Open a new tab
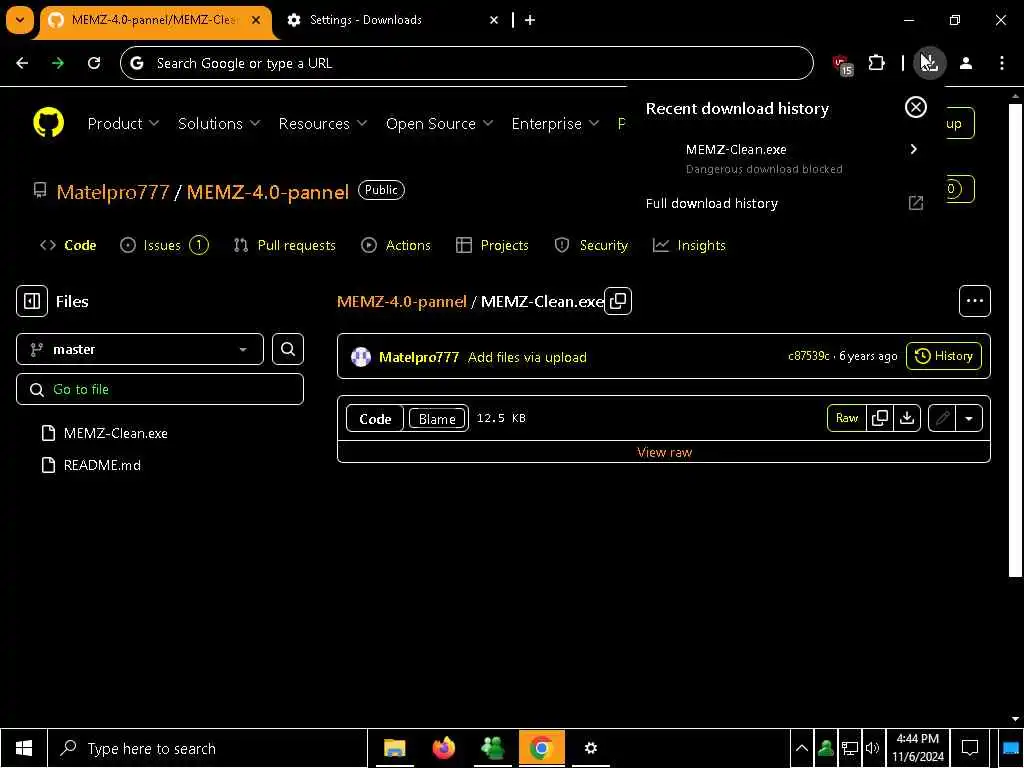The width and height of the screenshot is (1024, 768). (530, 20)
